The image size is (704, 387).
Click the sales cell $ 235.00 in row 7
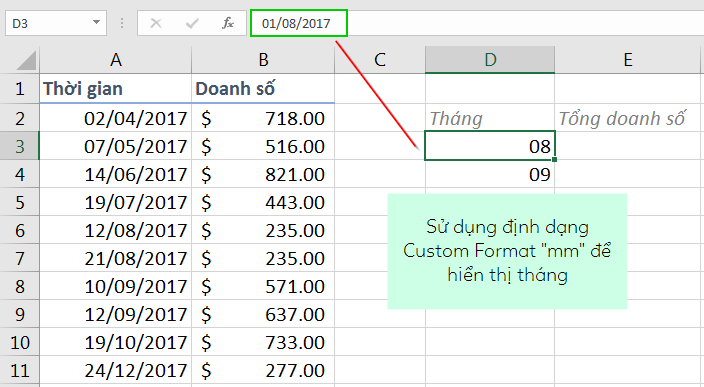[x=263, y=258]
